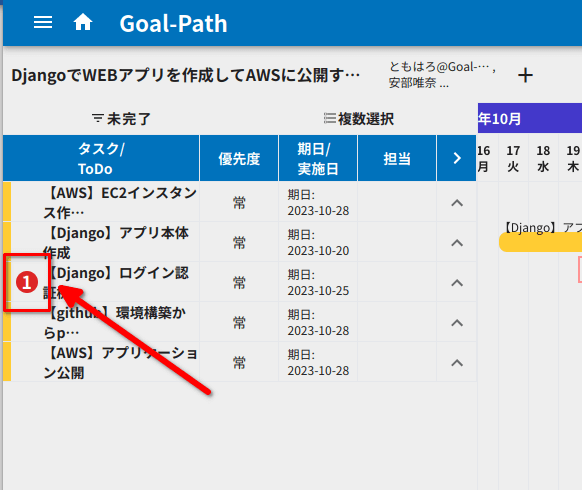This screenshot has height=490, width=582.
Task: Collapse the EC2インスタンス task row chevron
Action: click(457, 203)
